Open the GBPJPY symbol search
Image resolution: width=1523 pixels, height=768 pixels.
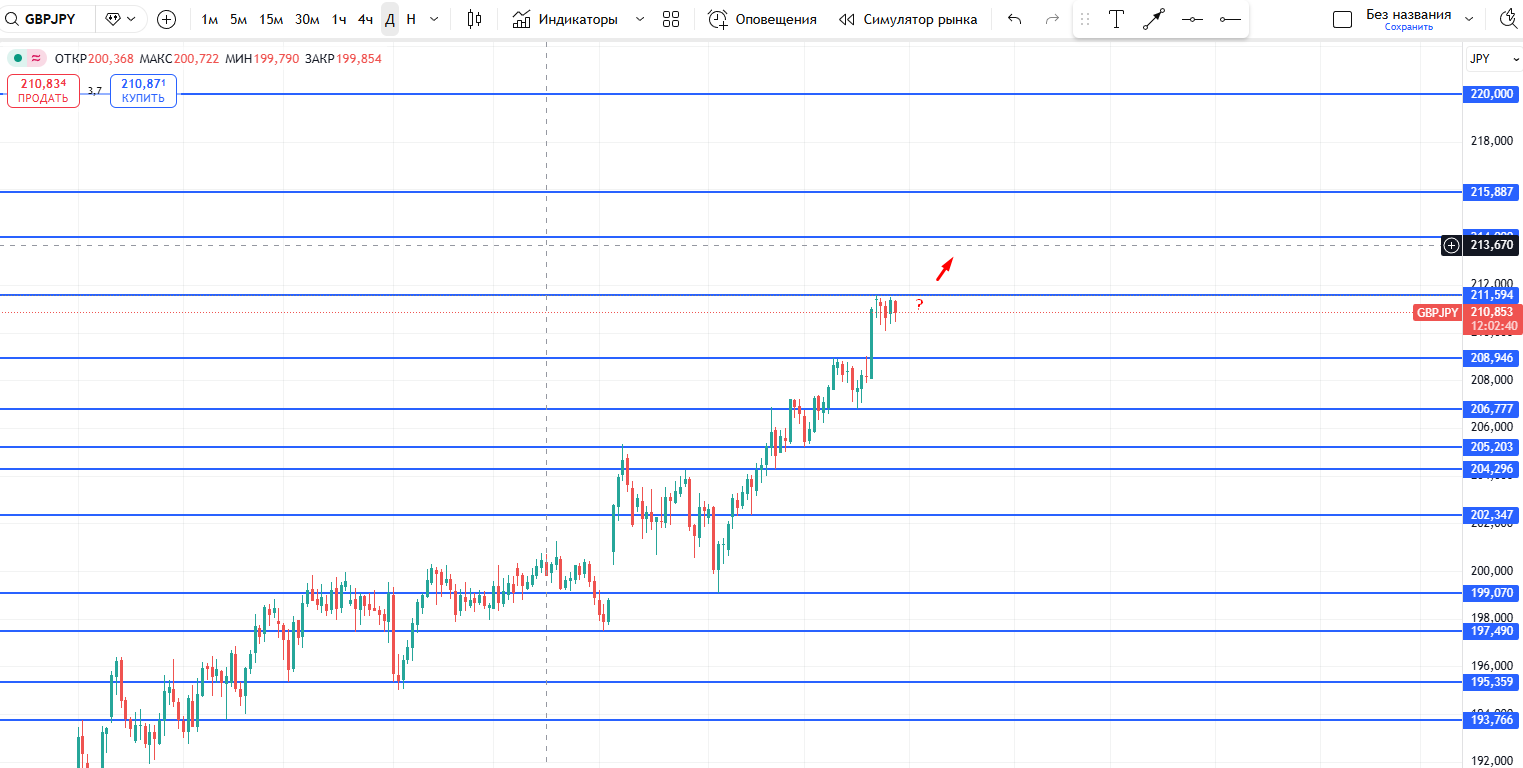point(50,19)
